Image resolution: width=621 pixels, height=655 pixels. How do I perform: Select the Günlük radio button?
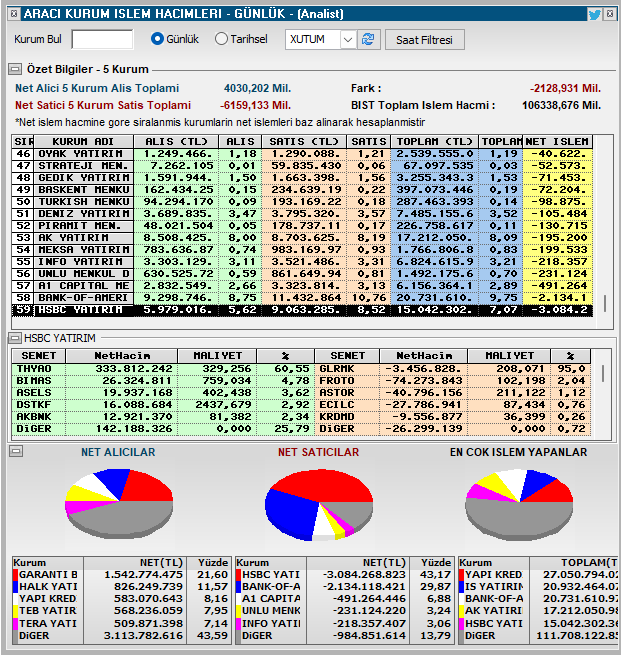(x=157, y=39)
